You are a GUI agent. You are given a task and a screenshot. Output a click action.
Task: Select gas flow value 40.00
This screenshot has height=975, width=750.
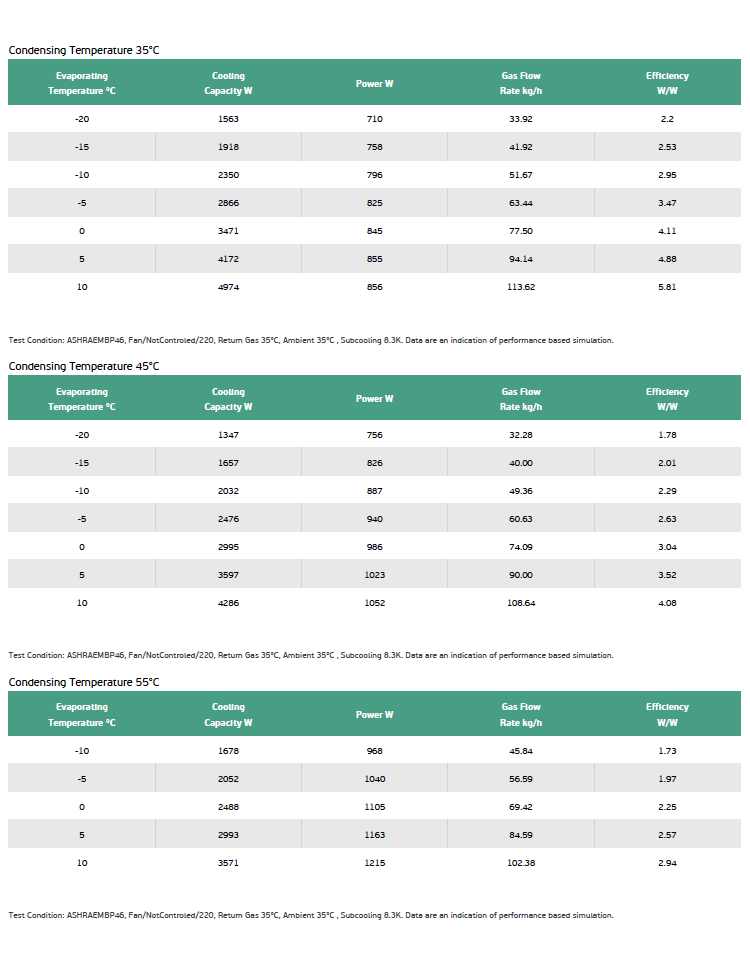click(521, 463)
